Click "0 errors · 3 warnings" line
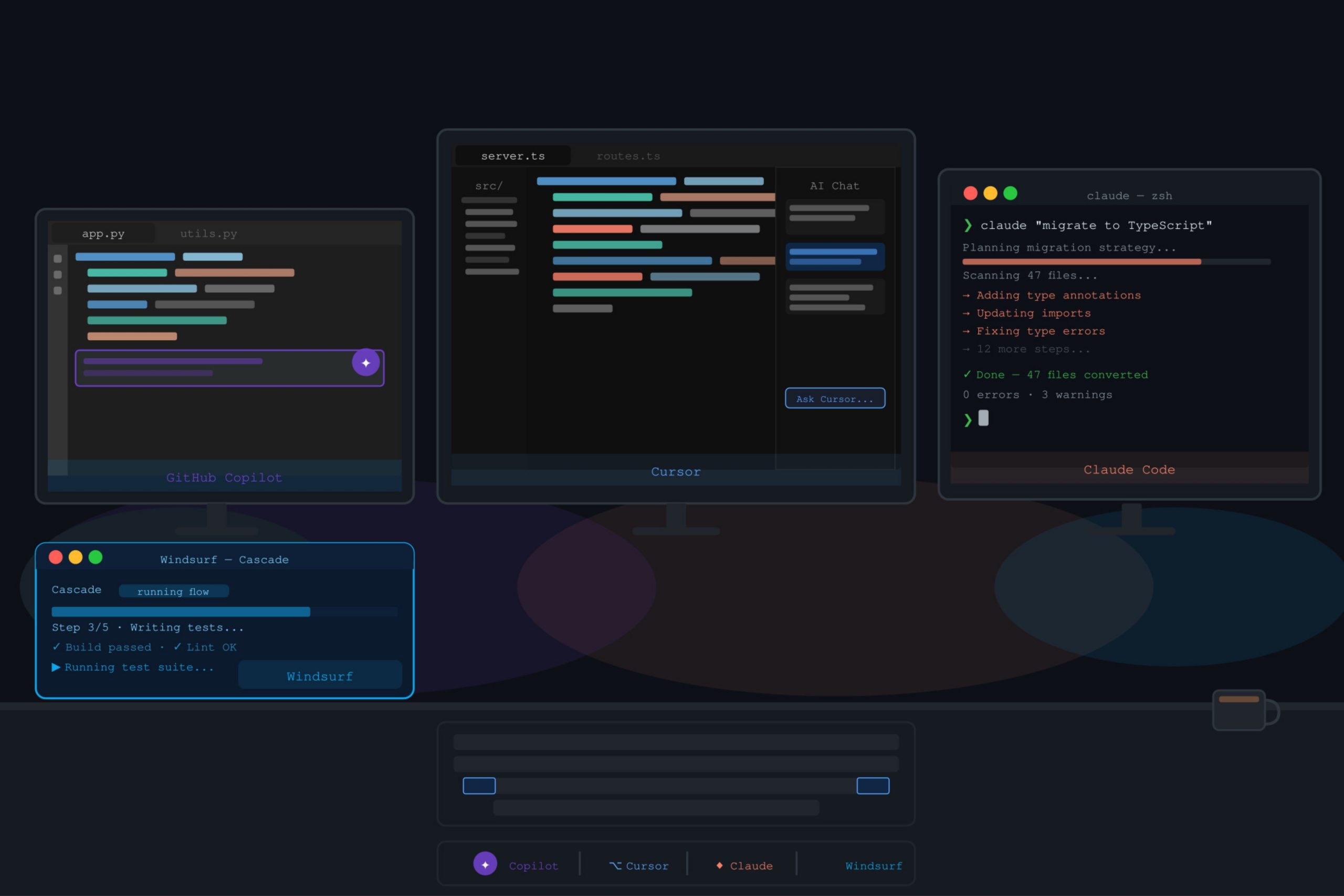The height and width of the screenshot is (896, 1344). [x=1037, y=394]
